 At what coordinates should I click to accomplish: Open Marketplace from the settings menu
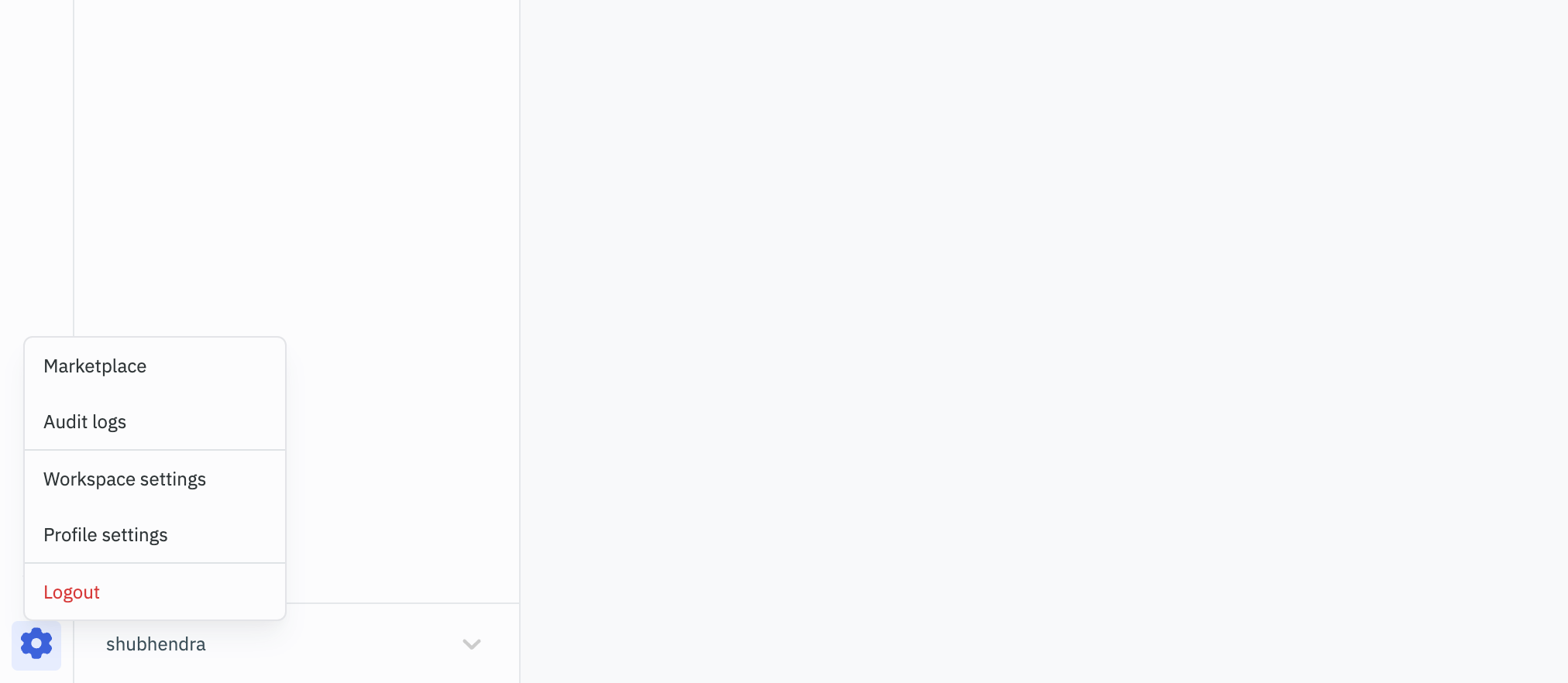[x=95, y=366]
